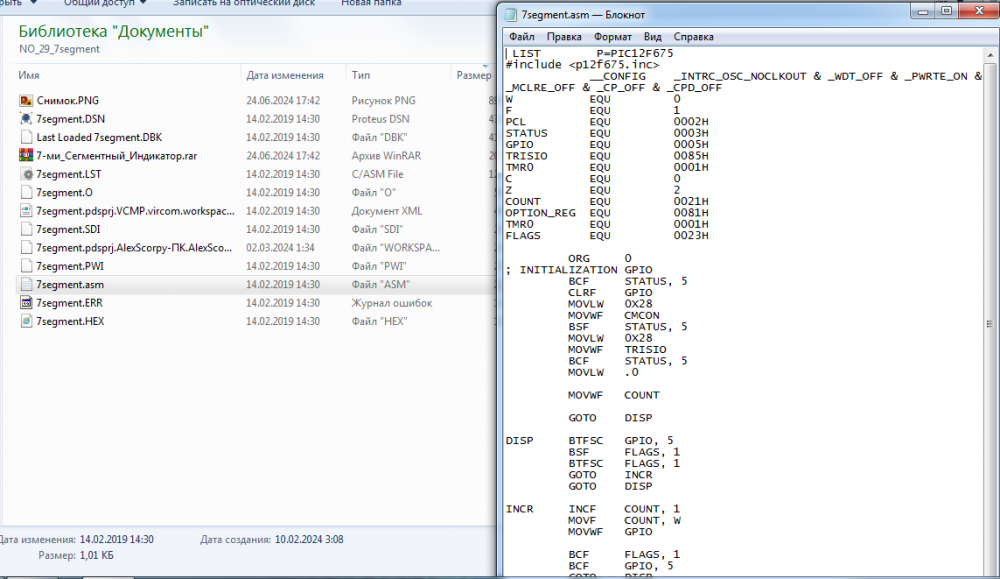
Task: Click the Новая папка button
Action: pyautogui.click(x=372, y=3)
